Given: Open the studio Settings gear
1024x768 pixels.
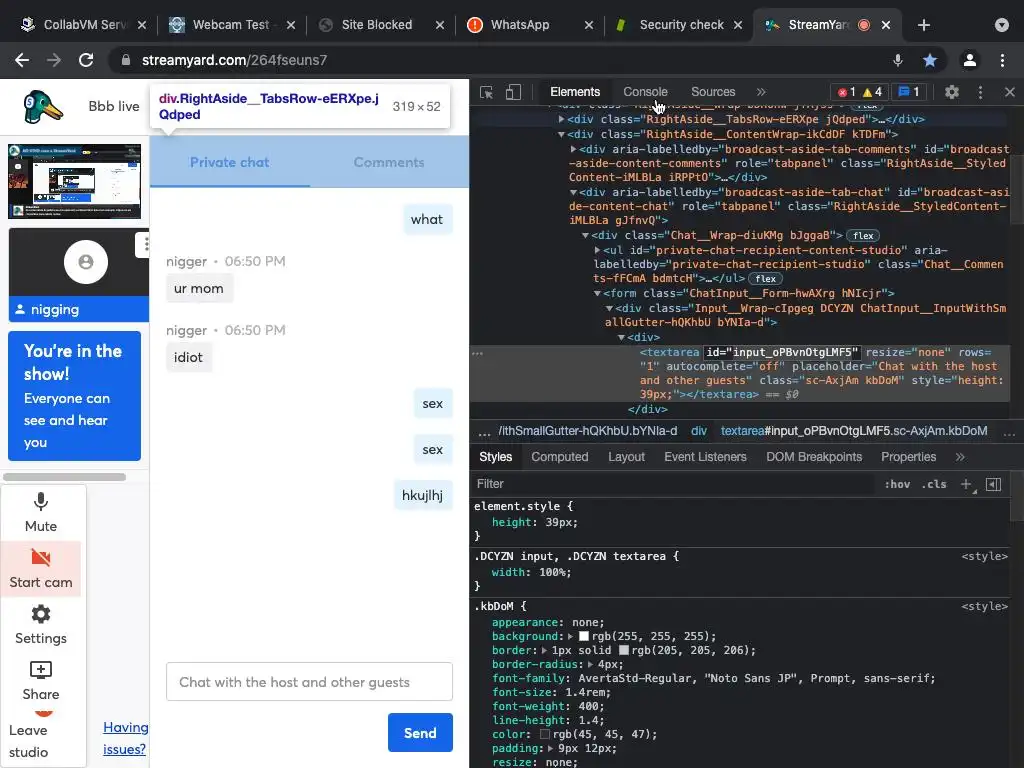Looking at the screenshot, I should click(x=40, y=625).
